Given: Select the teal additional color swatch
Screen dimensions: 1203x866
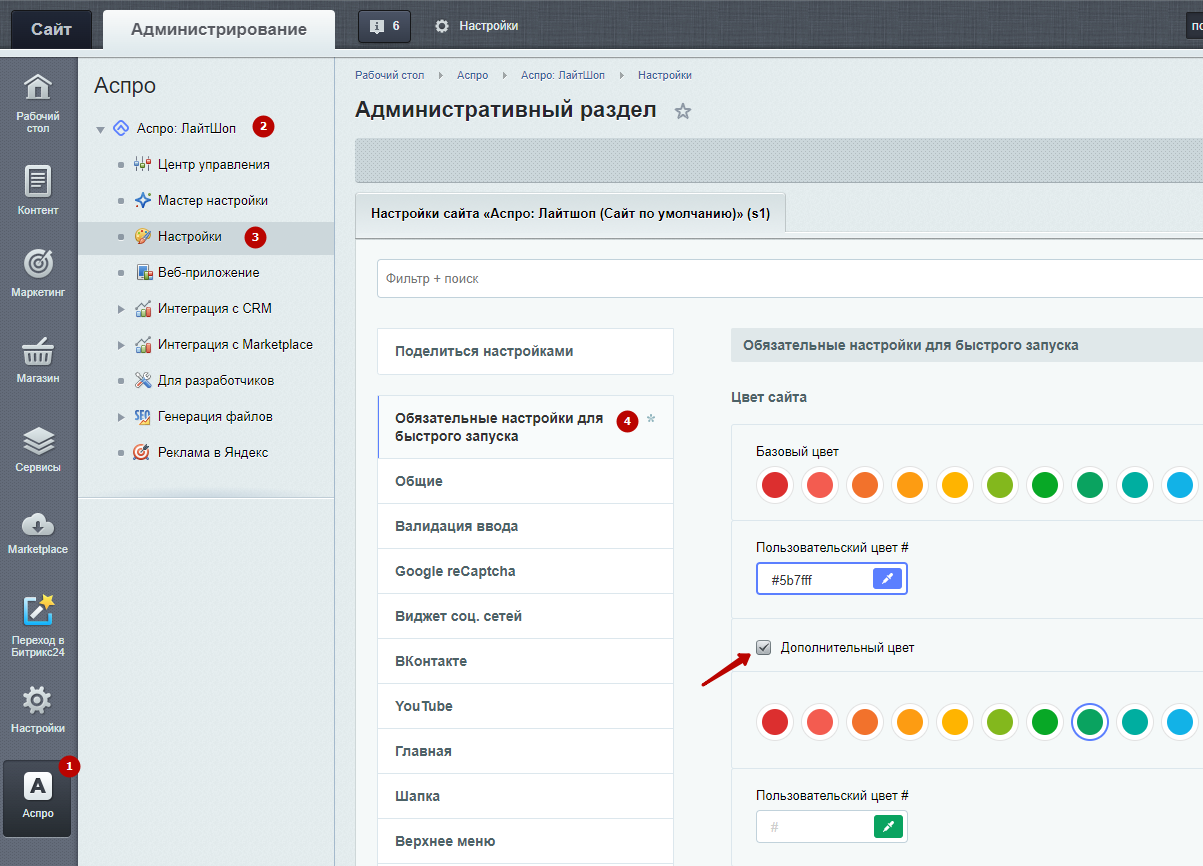Looking at the screenshot, I should (1135, 721).
